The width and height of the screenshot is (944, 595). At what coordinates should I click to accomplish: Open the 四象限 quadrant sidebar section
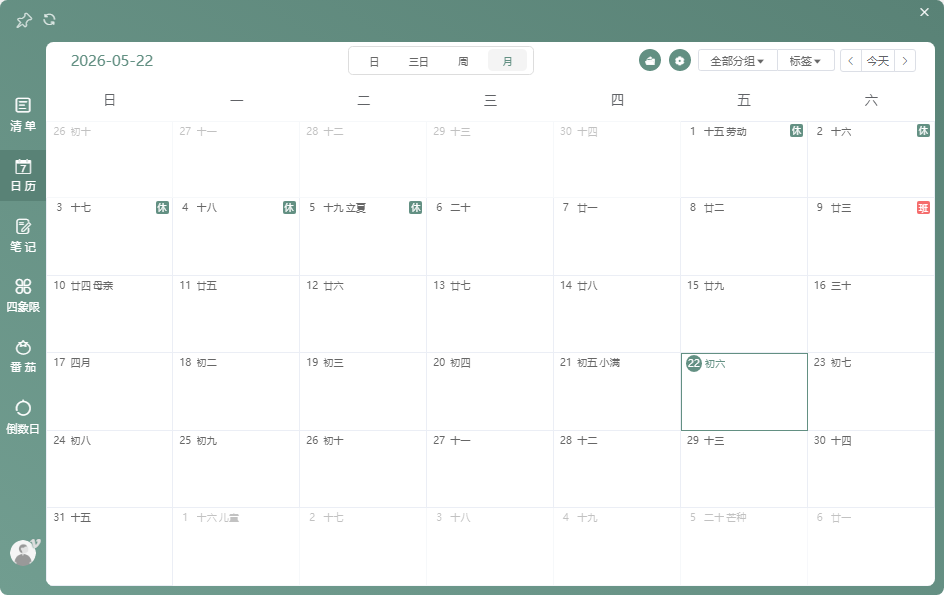tap(23, 296)
